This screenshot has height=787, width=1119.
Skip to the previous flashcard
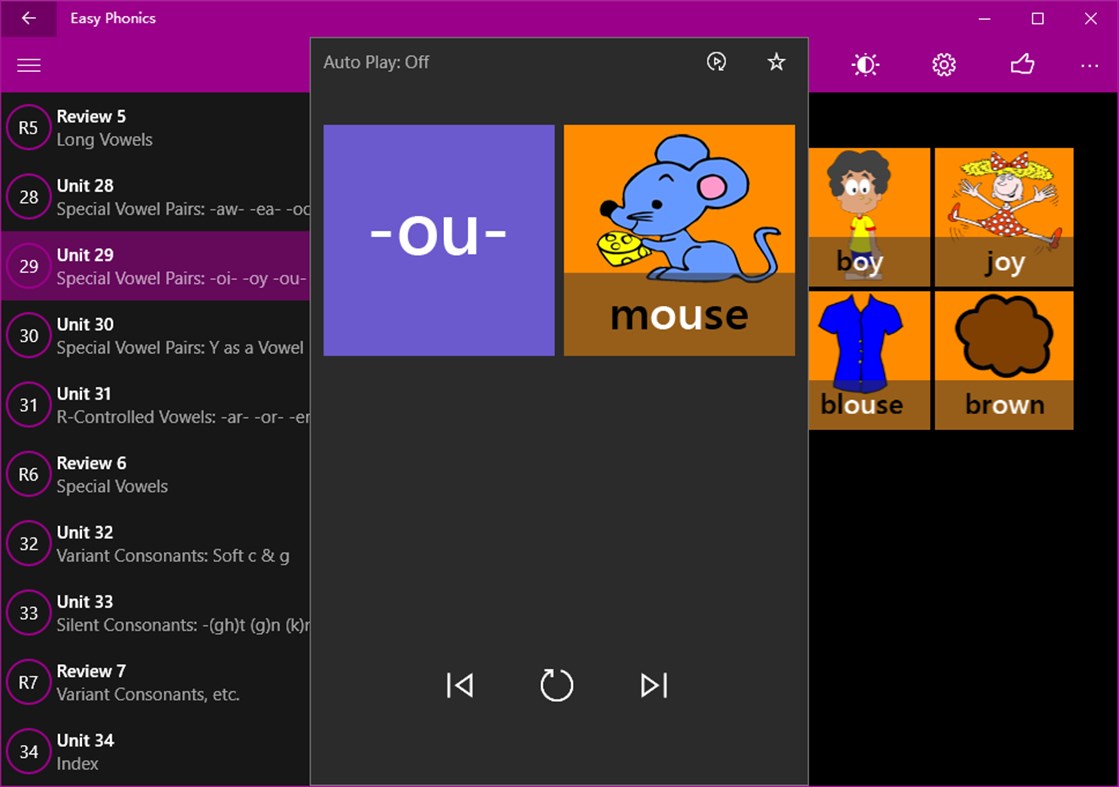(x=459, y=686)
